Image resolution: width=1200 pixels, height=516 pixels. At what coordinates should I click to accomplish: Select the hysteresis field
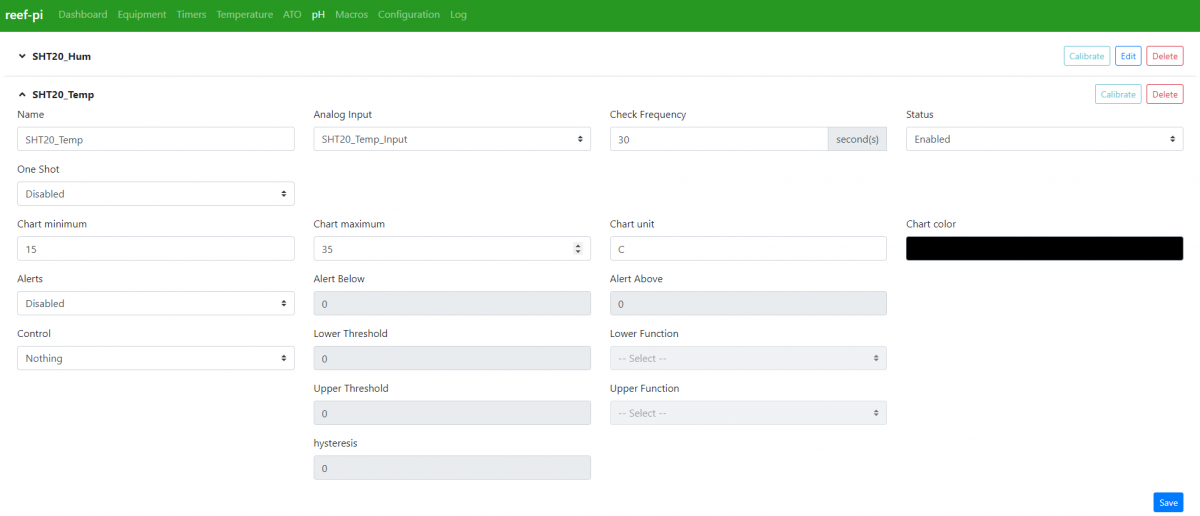tap(452, 468)
